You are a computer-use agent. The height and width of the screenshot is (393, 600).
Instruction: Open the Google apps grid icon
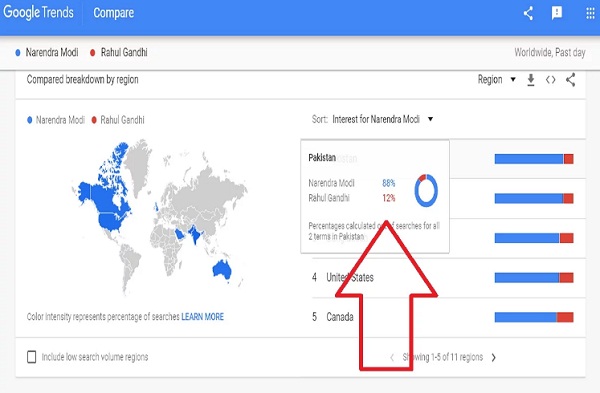click(x=590, y=13)
